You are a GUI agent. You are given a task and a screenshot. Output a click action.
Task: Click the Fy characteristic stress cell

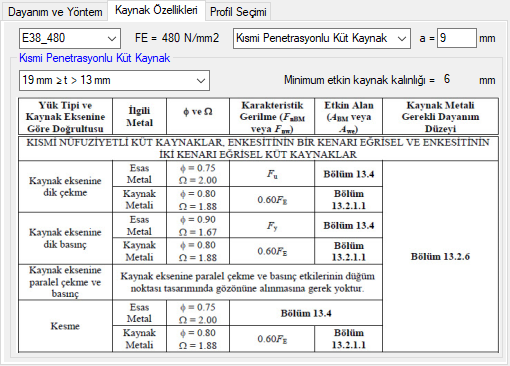[272, 226]
